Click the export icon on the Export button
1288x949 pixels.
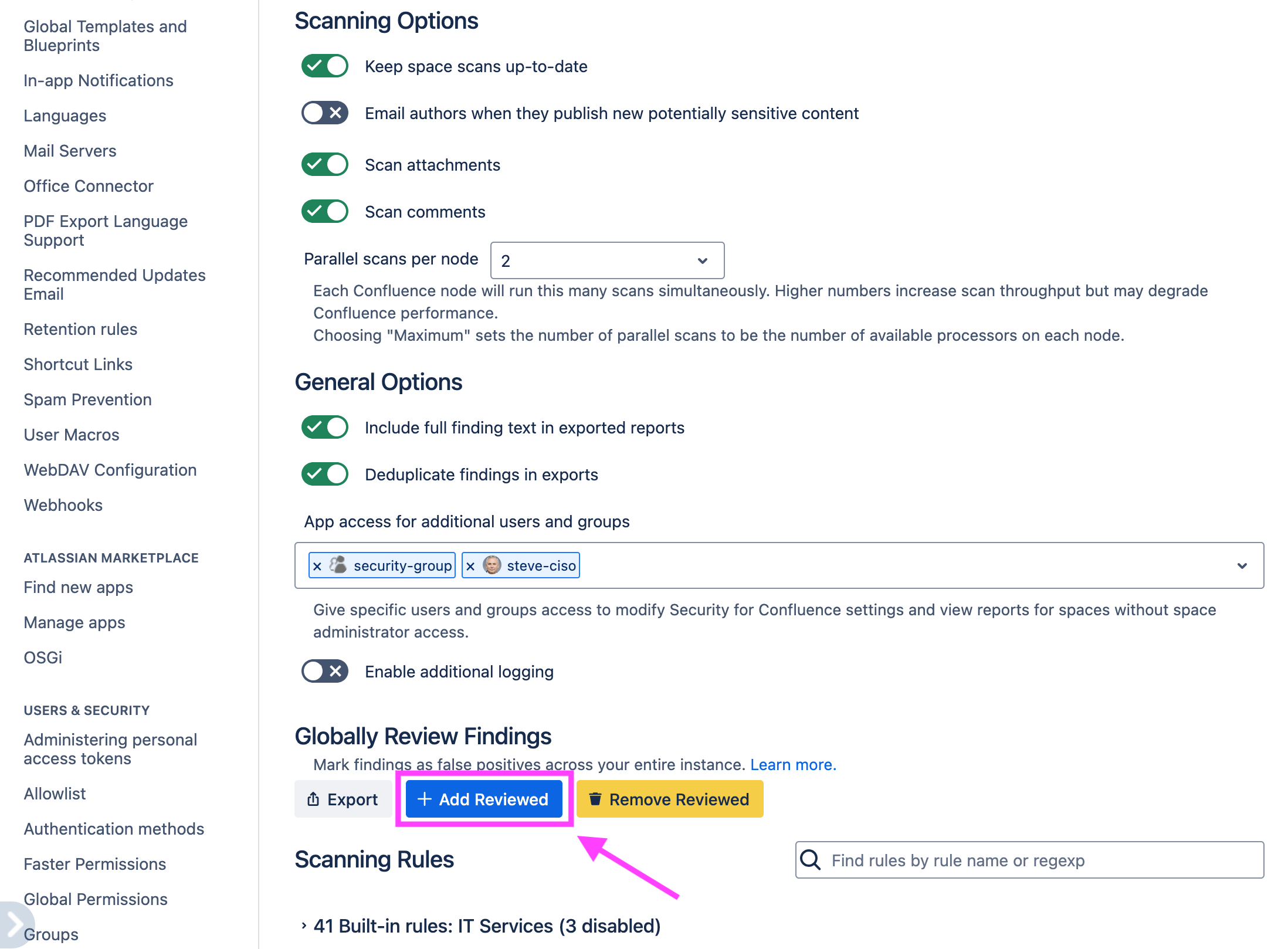coord(313,799)
